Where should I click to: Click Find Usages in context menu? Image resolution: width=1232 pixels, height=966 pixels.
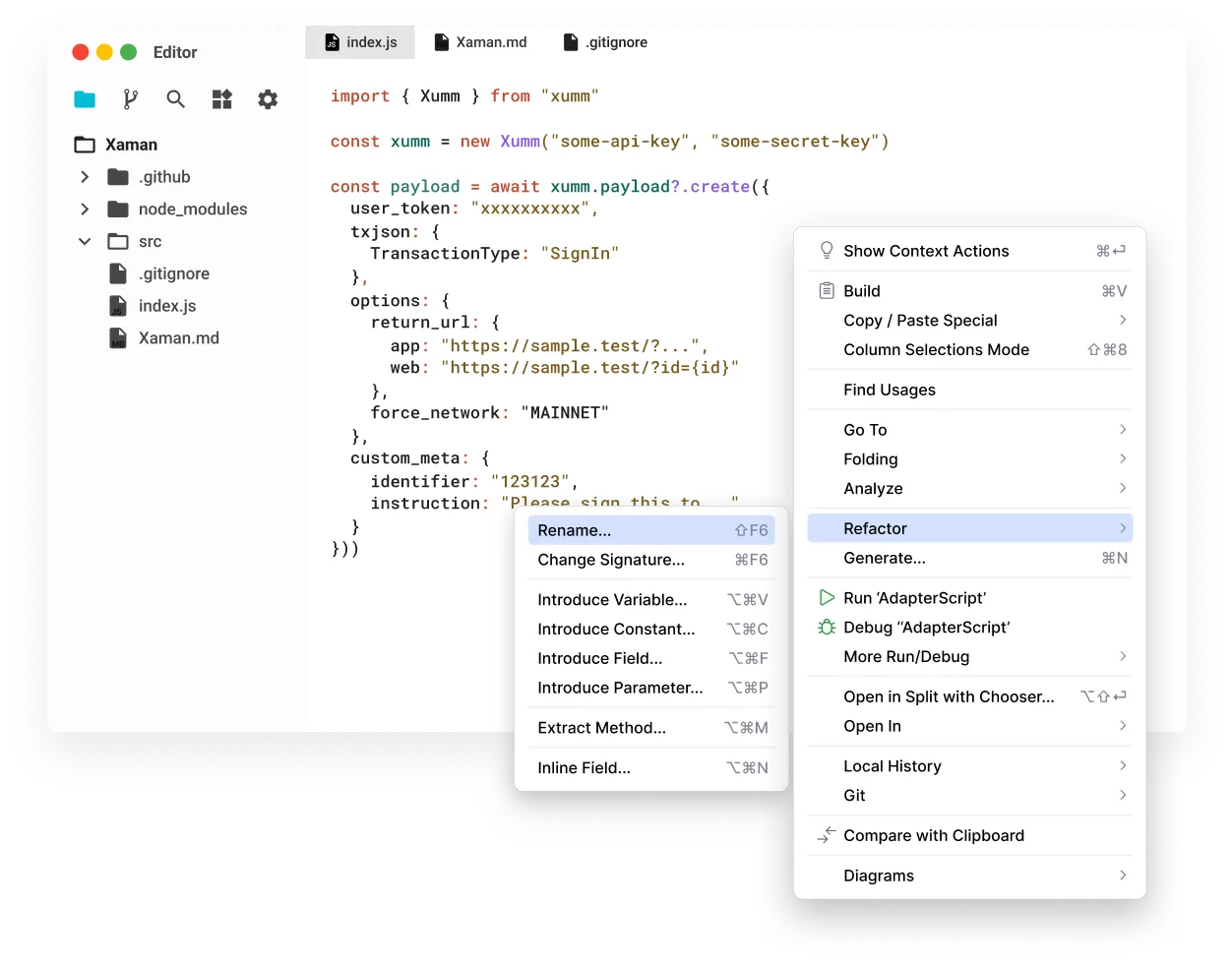(x=889, y=391)
